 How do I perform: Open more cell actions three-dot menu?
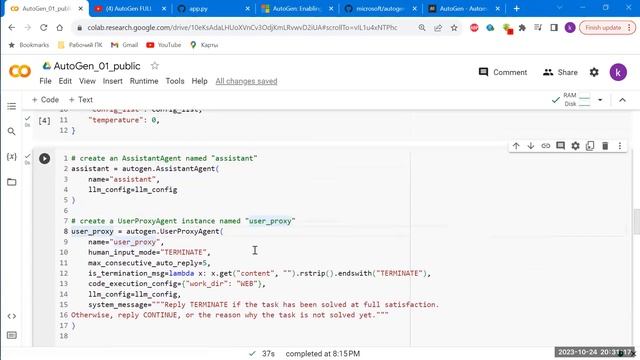tap(620, 146)
